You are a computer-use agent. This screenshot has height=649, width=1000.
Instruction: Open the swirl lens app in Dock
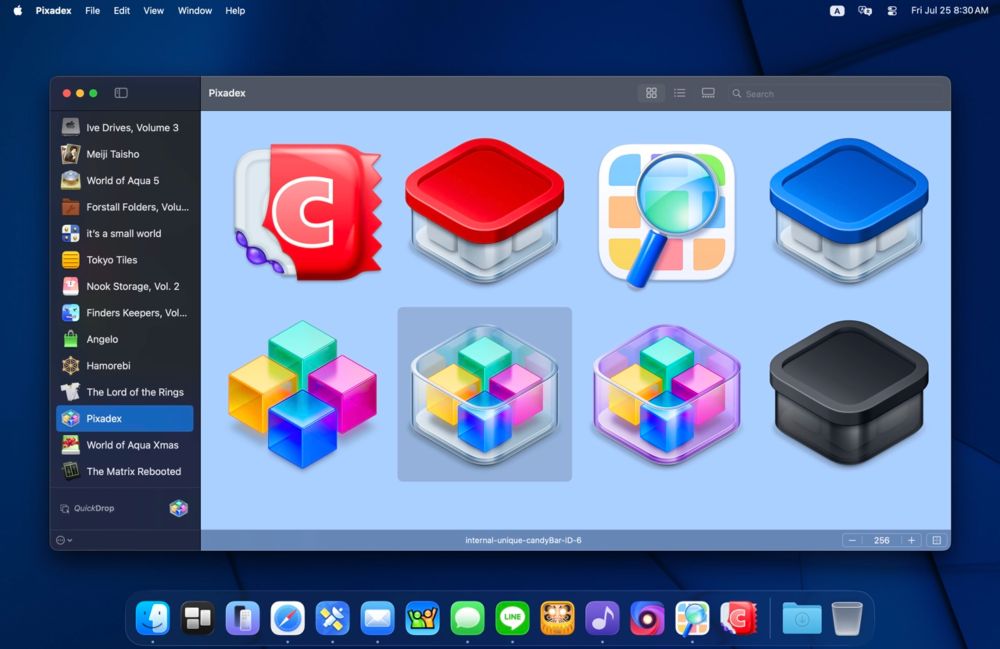coord(647,618)
